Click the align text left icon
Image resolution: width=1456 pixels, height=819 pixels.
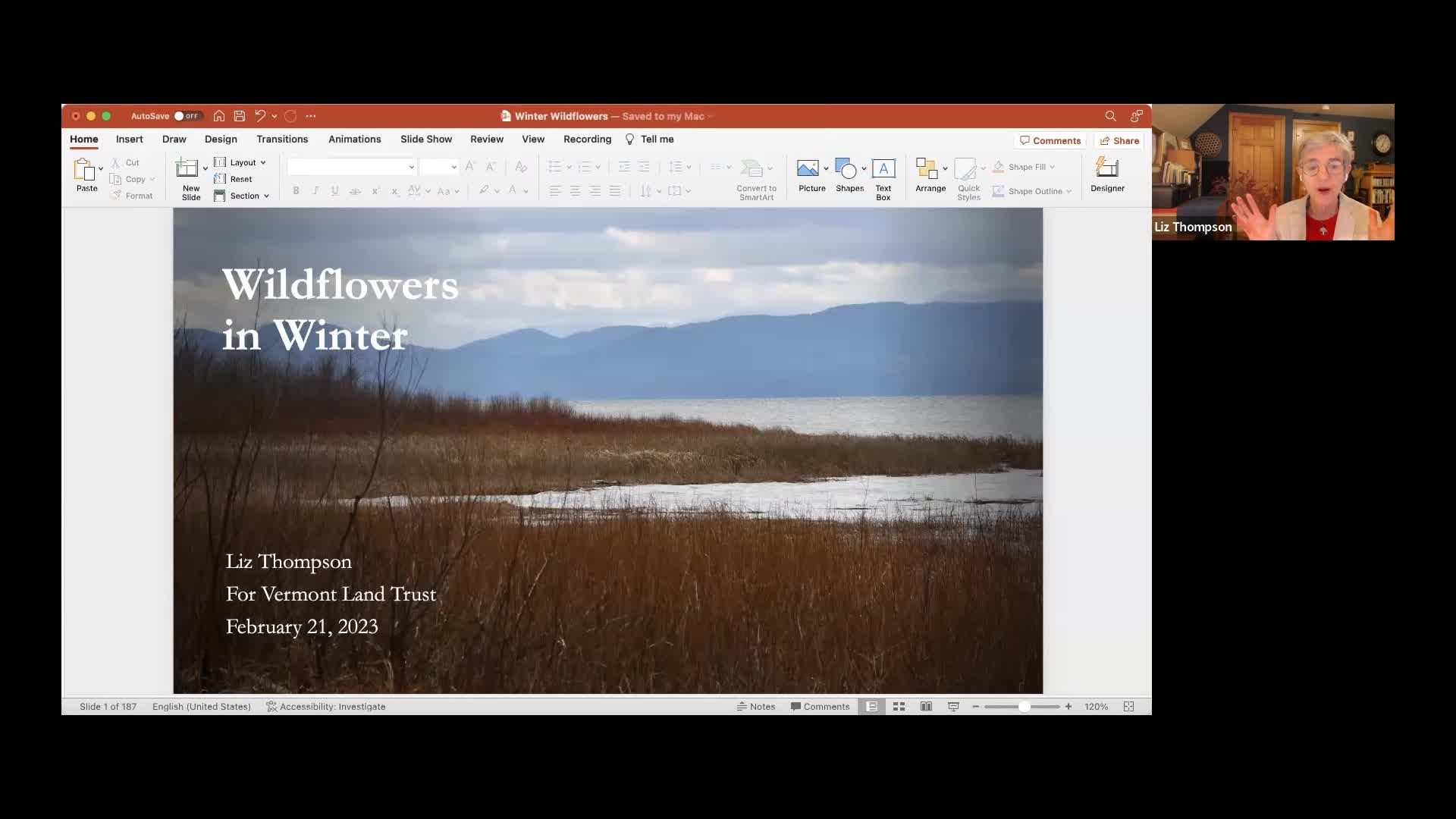[555, 191]
